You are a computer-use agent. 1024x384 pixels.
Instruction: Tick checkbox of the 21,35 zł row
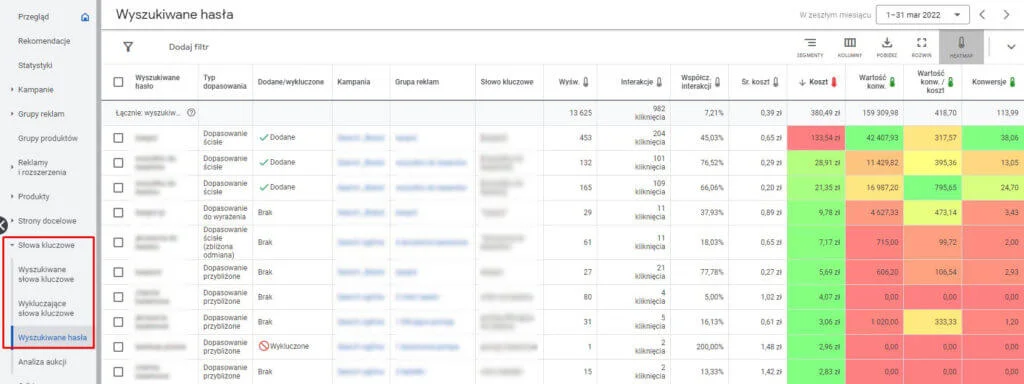(x=118, y=187)
